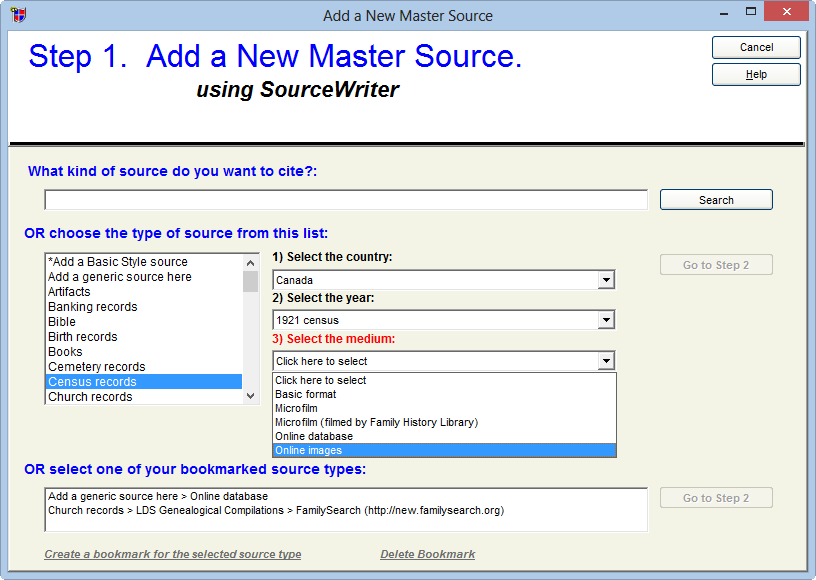Click Go to Step 2 beside bookmarks
Image resolution: width=816 pixels, height=580 pixels.
716,498
